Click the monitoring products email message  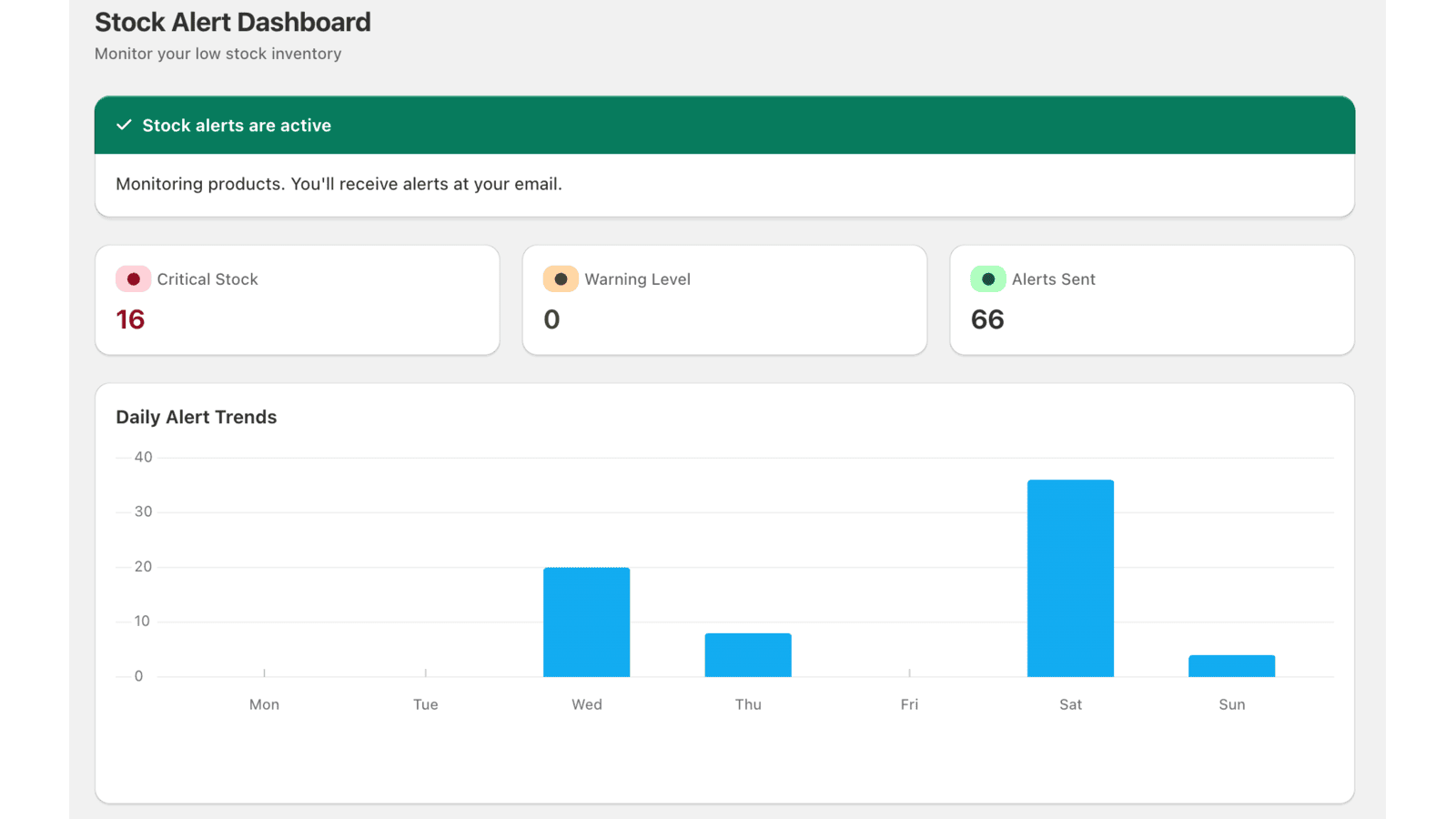339,184
